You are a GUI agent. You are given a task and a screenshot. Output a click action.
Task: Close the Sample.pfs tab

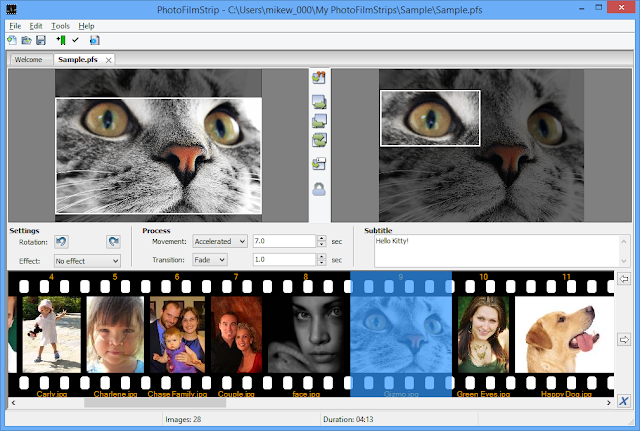108,60
